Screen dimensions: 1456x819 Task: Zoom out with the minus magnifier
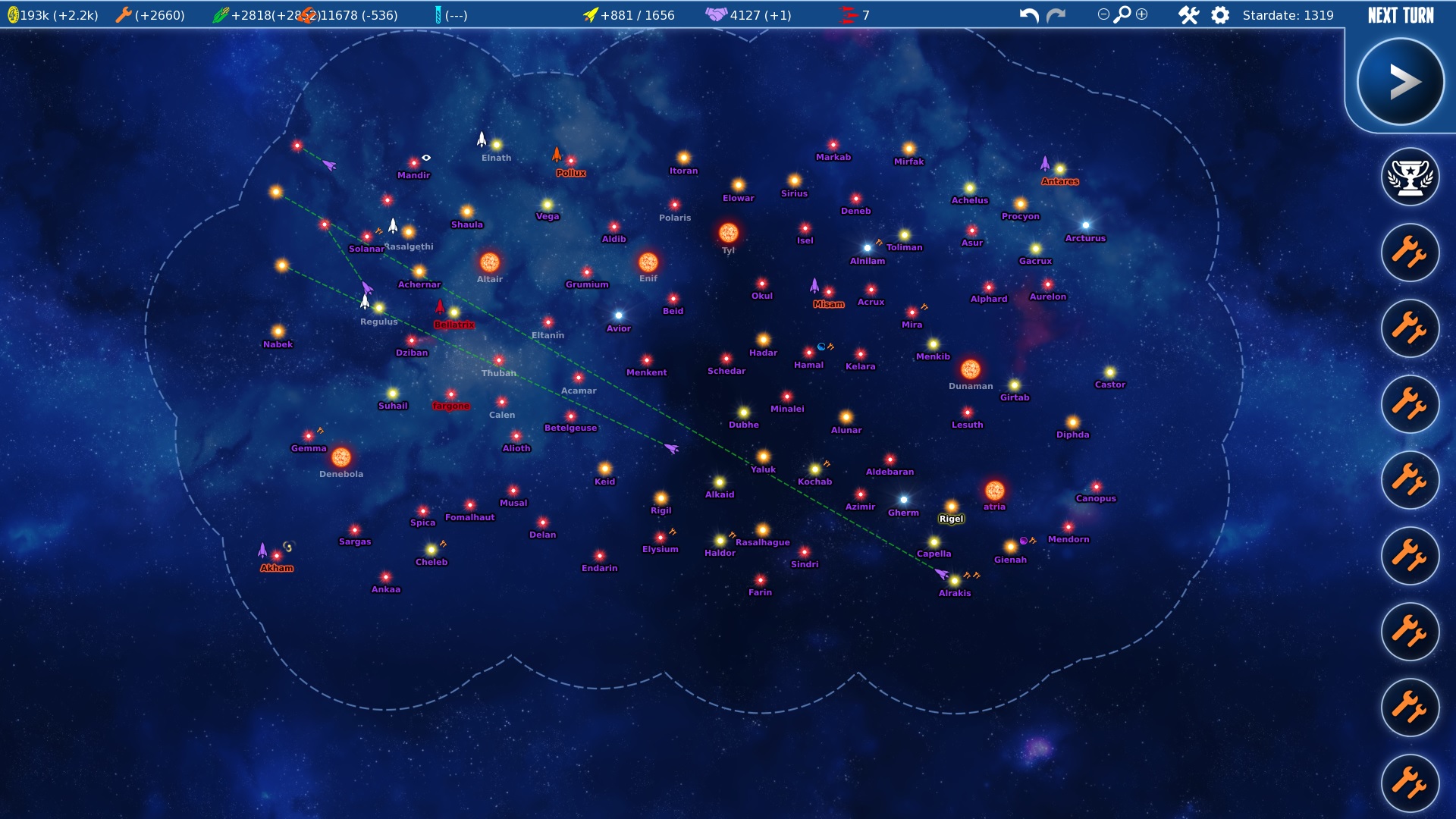(x=1103, y=14)
